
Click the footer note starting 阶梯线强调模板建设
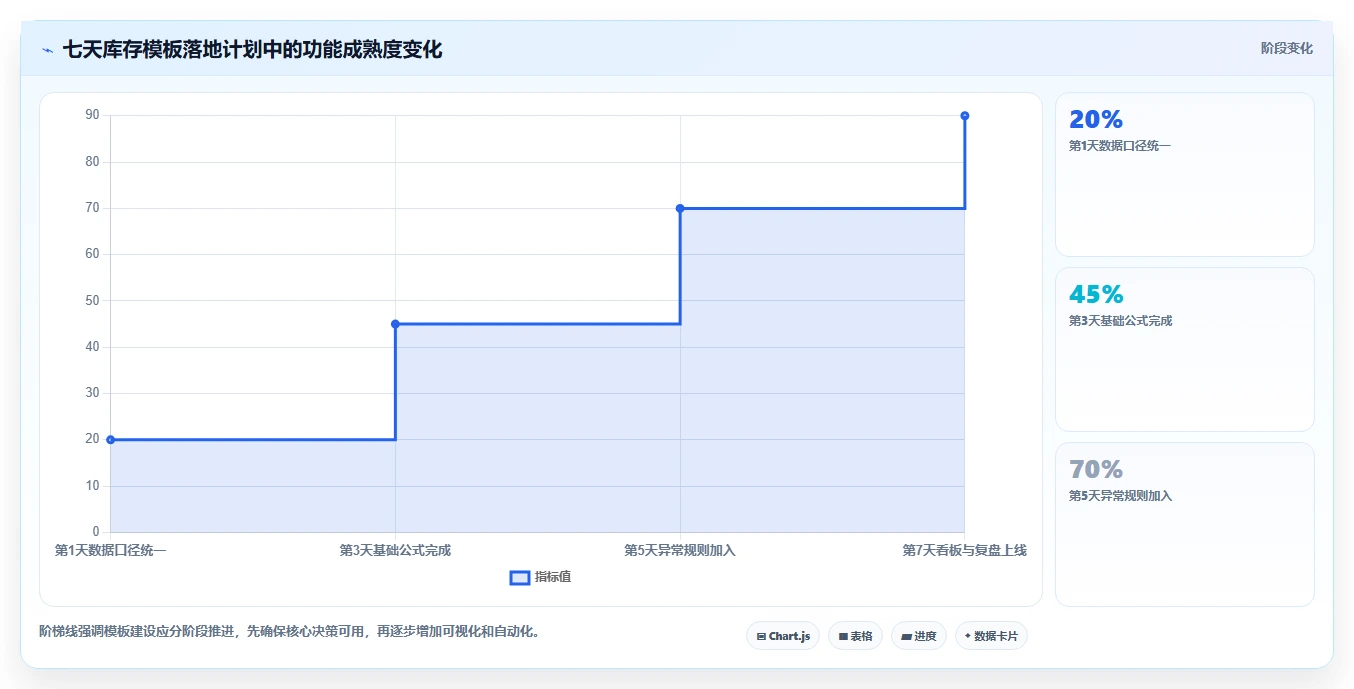(x=289, y=632)
